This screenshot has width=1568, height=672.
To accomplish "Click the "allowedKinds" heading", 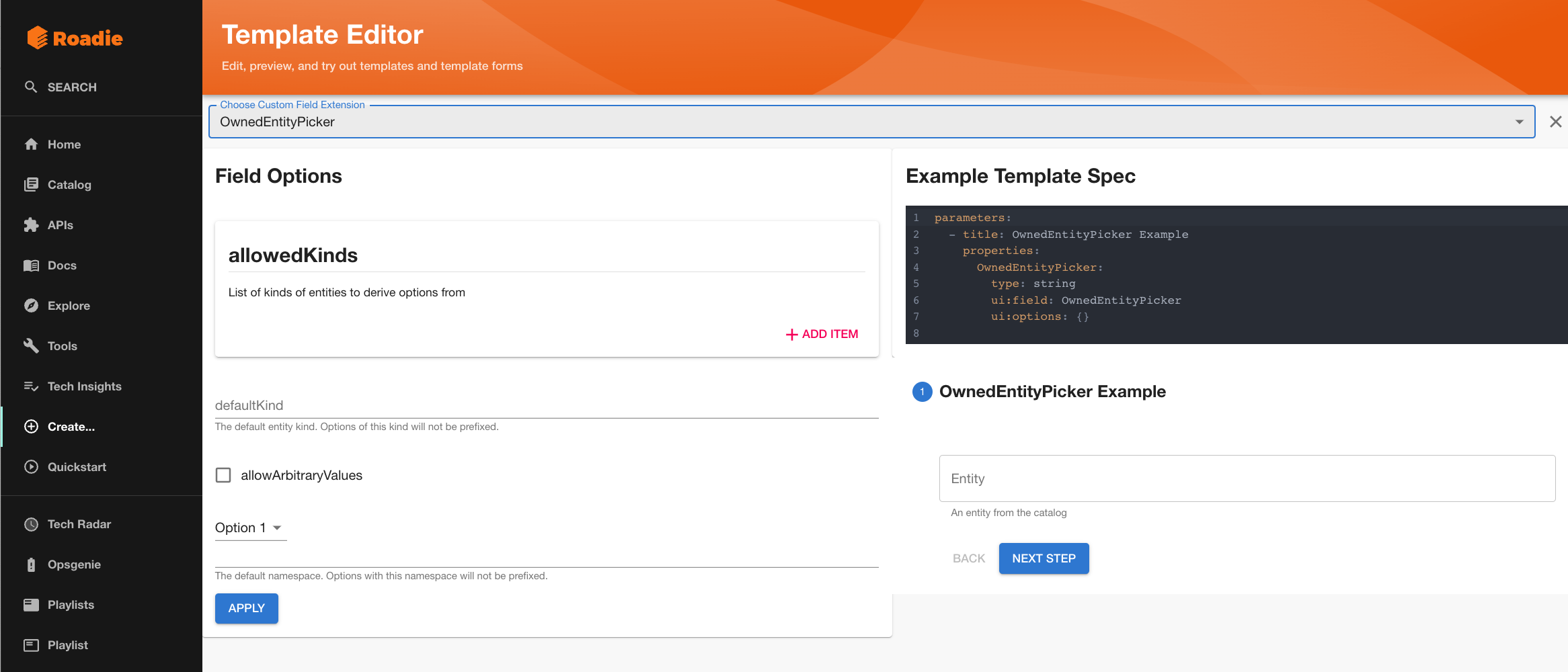I will (293, 255).
